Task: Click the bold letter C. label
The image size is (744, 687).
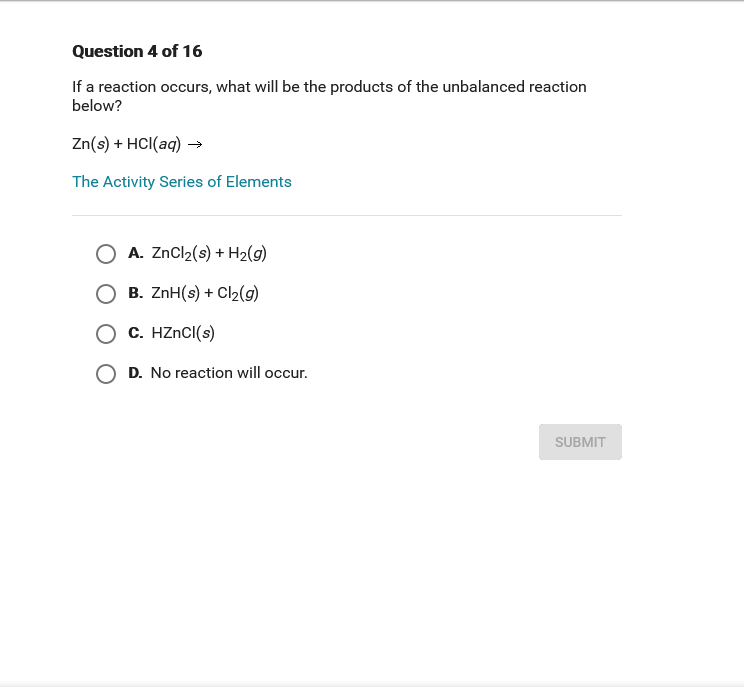Action: tap(136, 333)
